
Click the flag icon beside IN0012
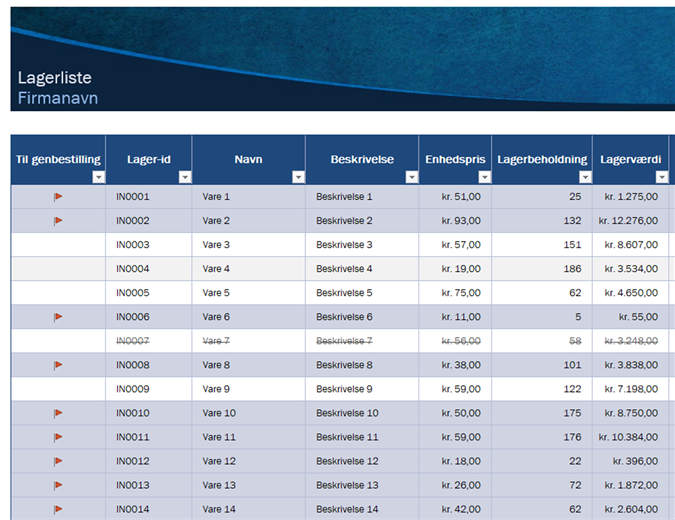point(58,461)
